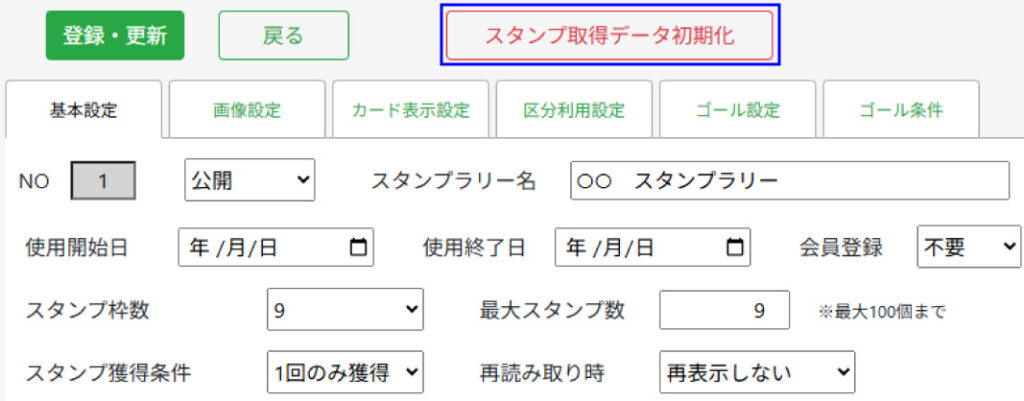This screenshot has width=1024, height=401.
Task: Click the 戻る button
Action: coord(283,35)
